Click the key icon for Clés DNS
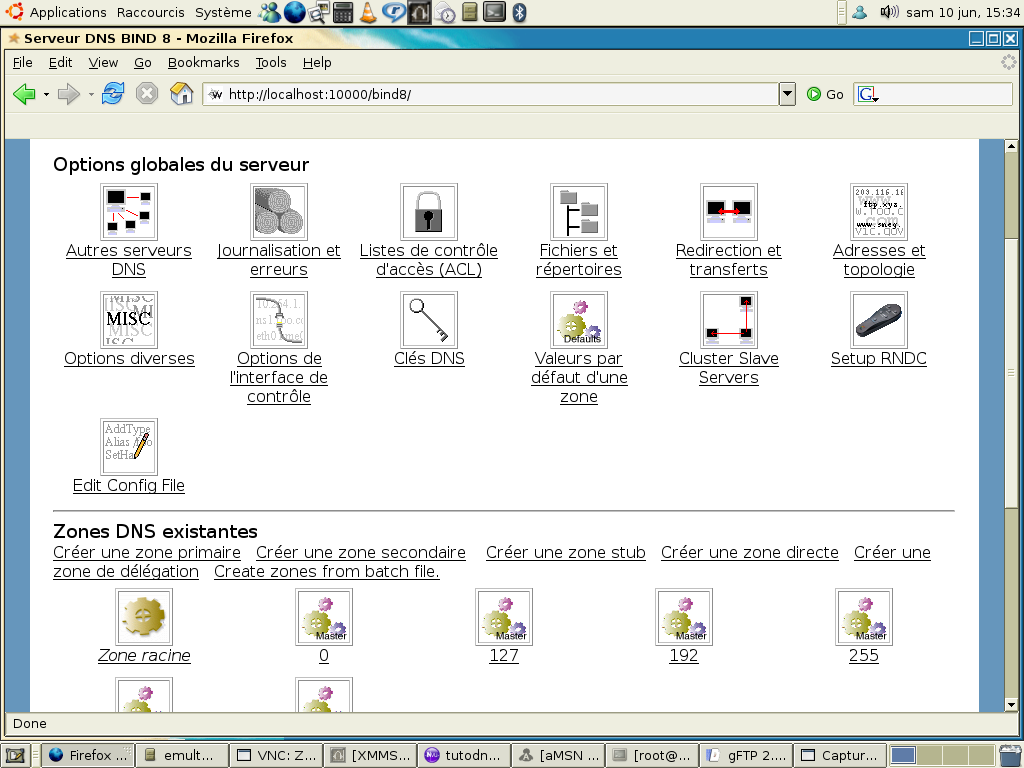 coord(429,319)
